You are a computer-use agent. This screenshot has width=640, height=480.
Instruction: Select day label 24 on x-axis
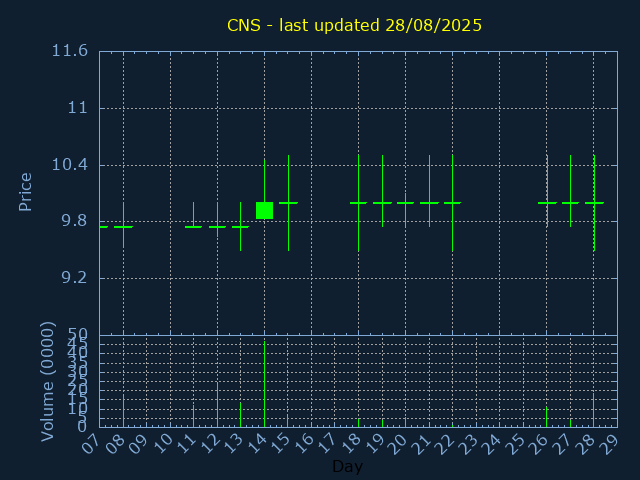pos(491,444)
